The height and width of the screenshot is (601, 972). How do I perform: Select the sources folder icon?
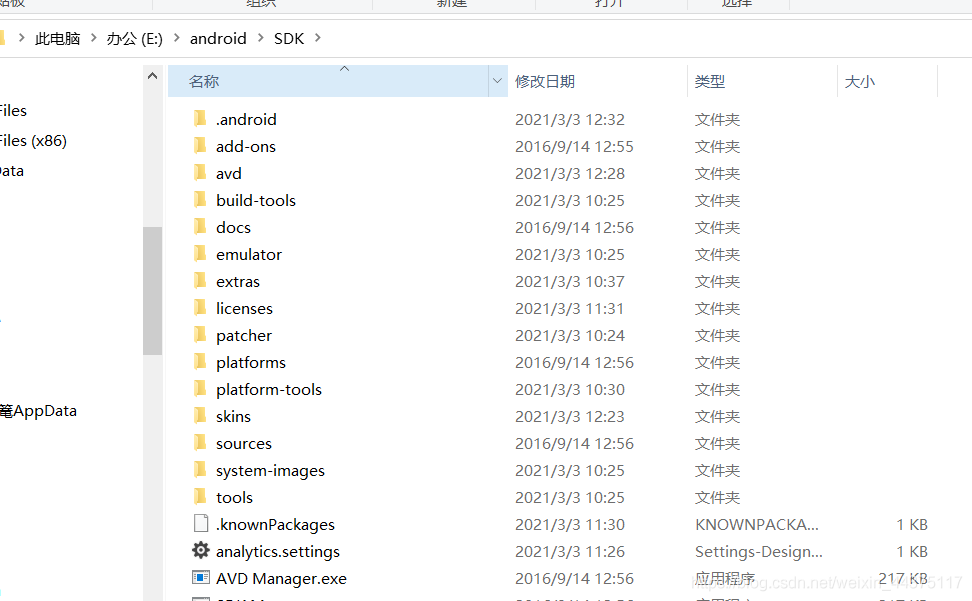point(200,442)
